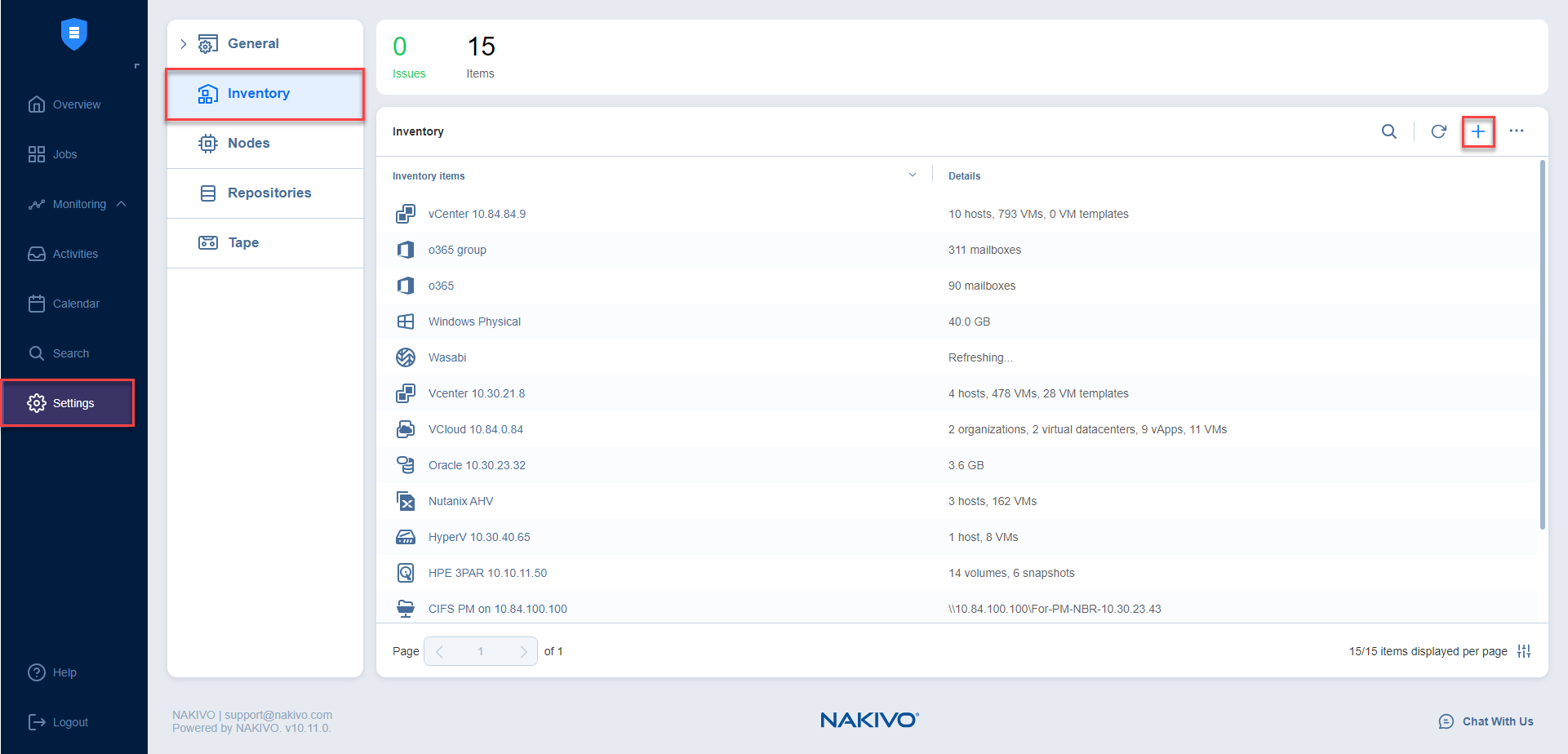This screenshot has height=754, width=1568.
Task: Click the Nutanix AHV item icon
Action: (406, 501)
